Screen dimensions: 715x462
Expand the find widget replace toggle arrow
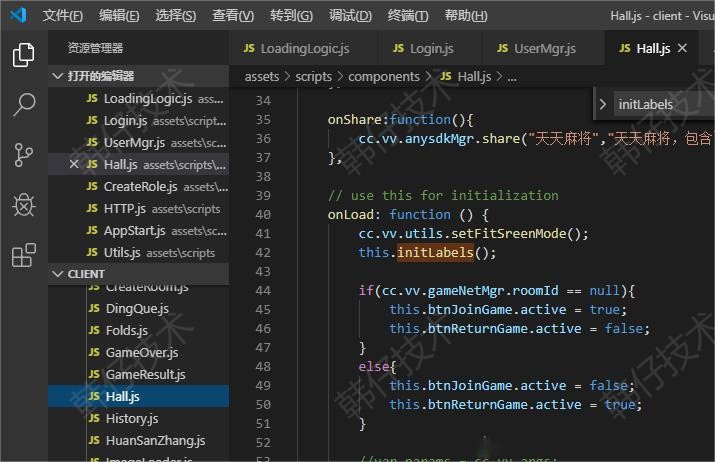click(603, 104)
